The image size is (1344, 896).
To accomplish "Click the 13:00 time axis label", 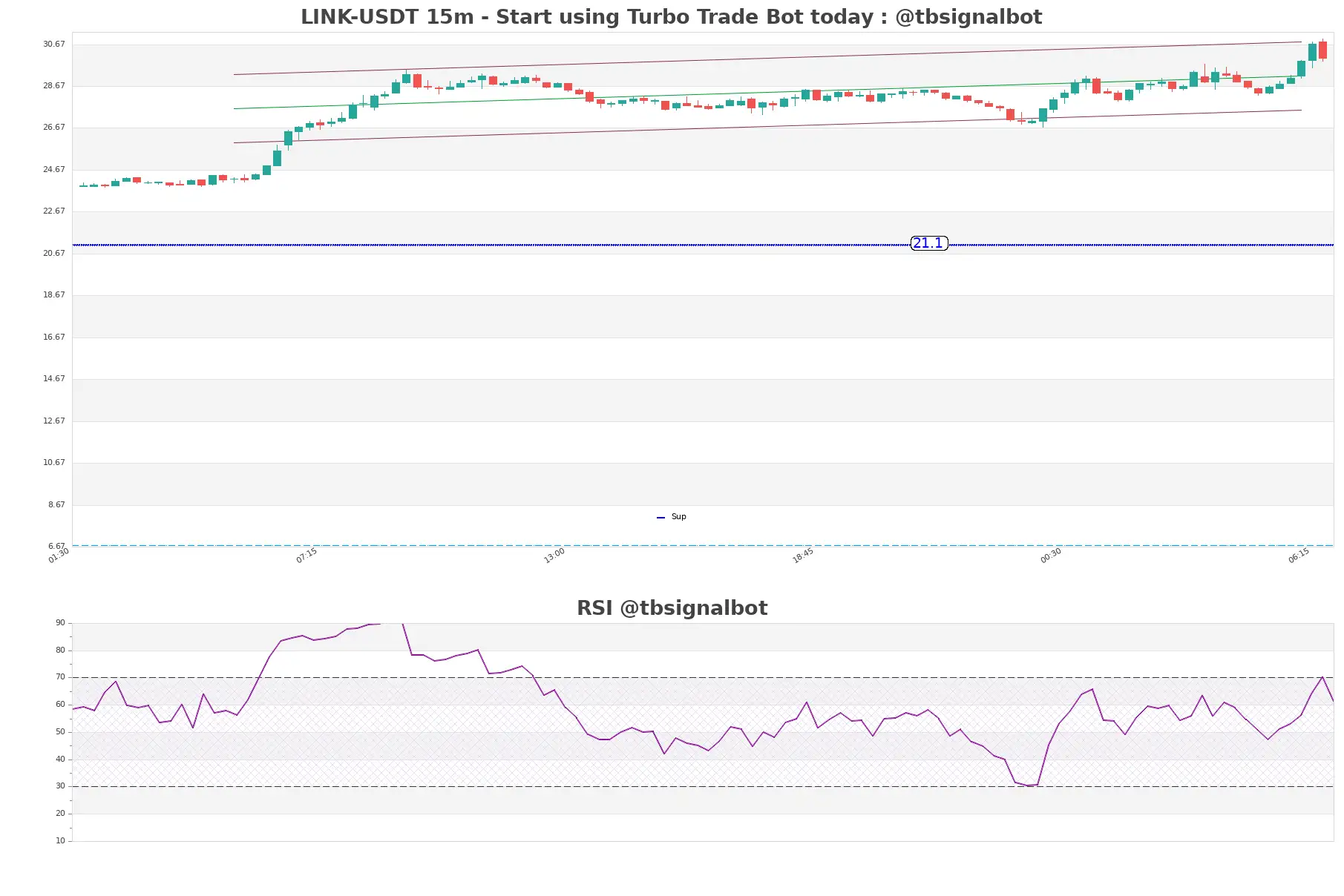I will pyautogui.click(x=554, y=556).
